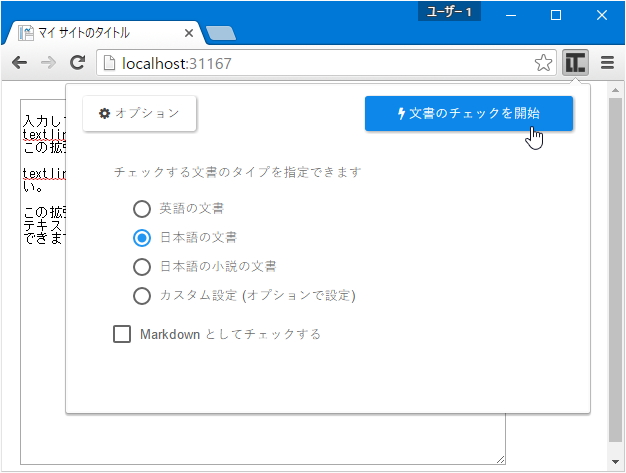Select the 日本語の小説の文書 radio button
This screenshot has height=473, width=626.
tap(142, 267)
